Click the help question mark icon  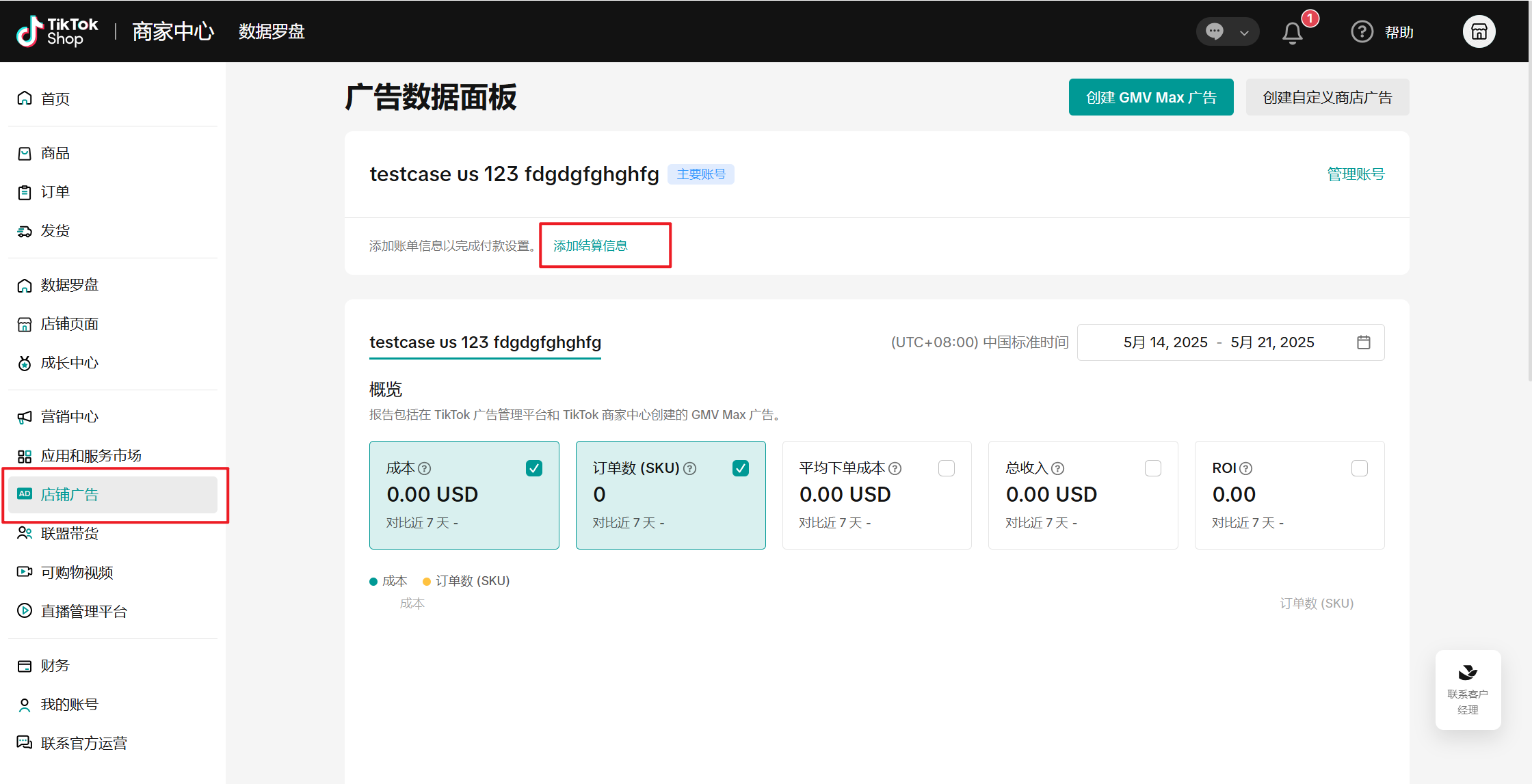1362,32
